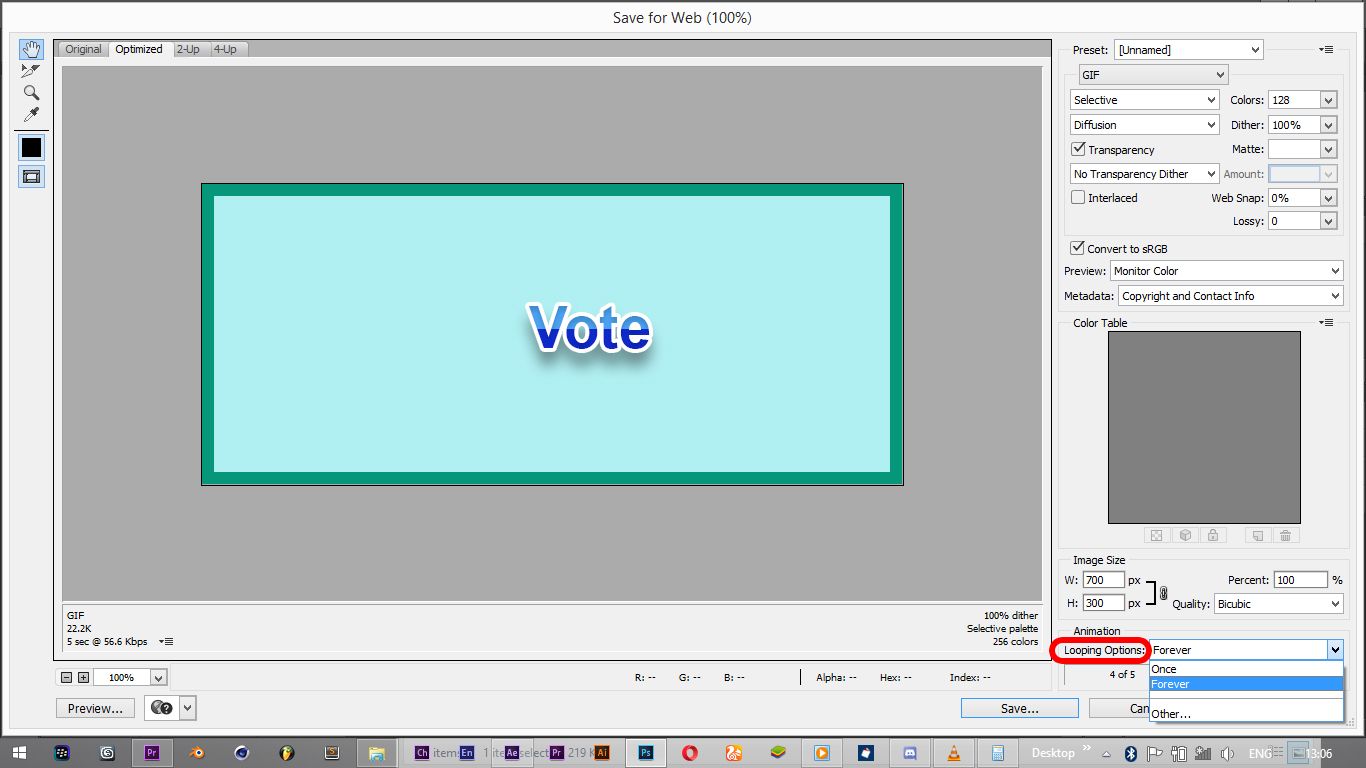The image size is (1366, 768).
Task: Collapse the Looping Options combo arrow
Action: tap(1335, 650)
